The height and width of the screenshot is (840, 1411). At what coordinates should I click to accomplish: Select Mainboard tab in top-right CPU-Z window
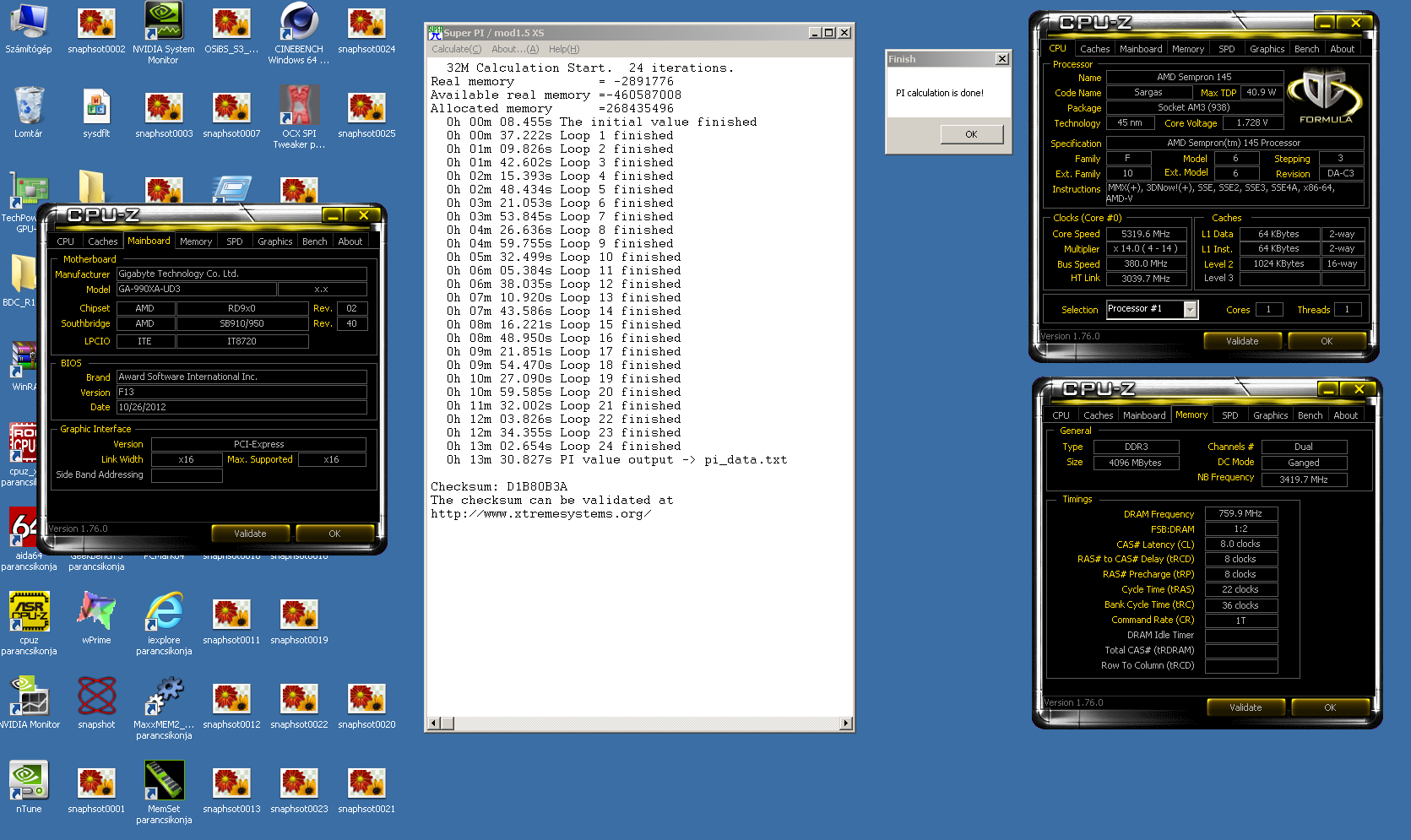tap(1141, 49)
